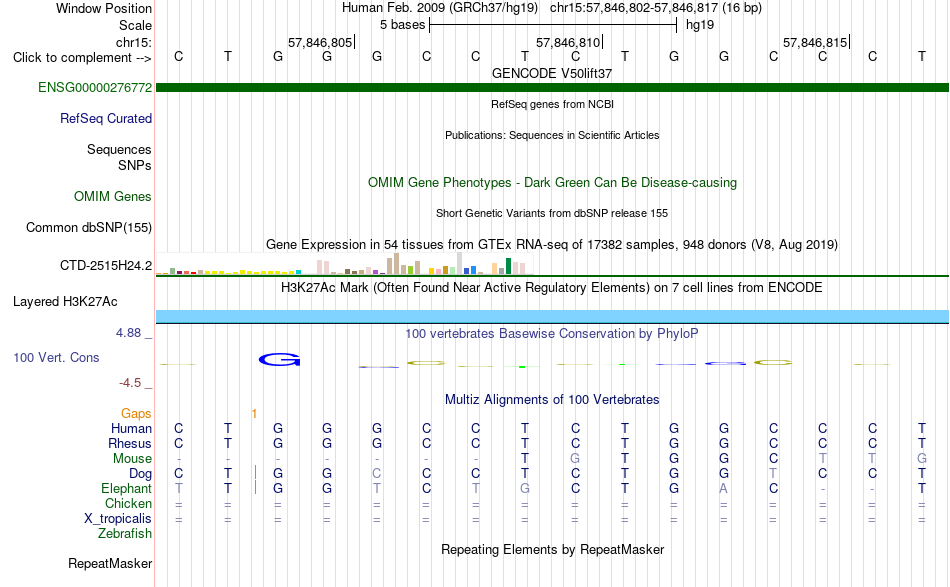This screenshot has height=587, width=950.
Task: Select the Zebrafish alignment row label
Action: (x=125, y=533)
